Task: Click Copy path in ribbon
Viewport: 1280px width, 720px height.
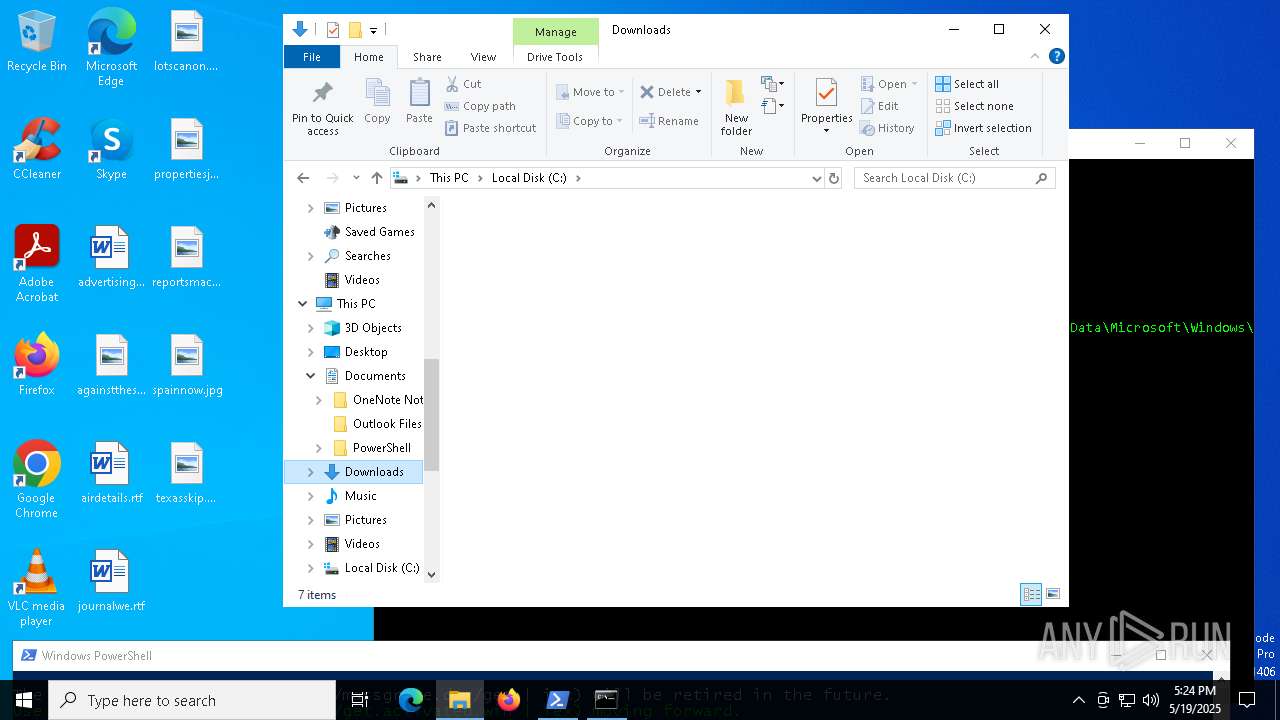Action: coord(480,106)
